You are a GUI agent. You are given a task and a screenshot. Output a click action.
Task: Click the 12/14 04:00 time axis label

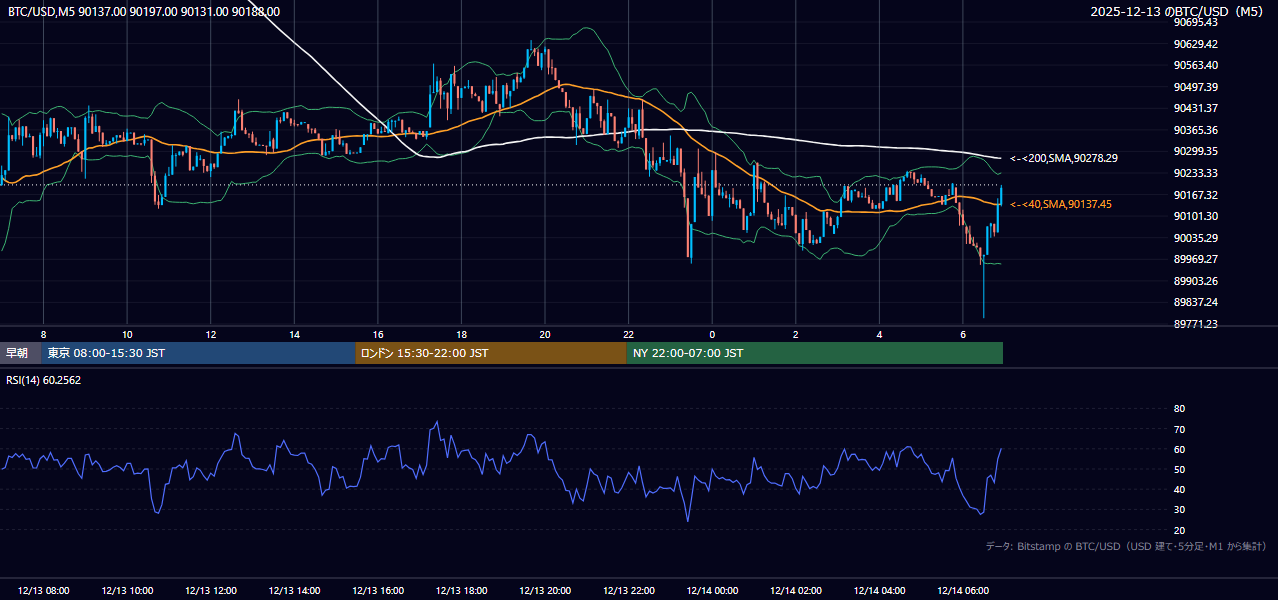(879, 591)
